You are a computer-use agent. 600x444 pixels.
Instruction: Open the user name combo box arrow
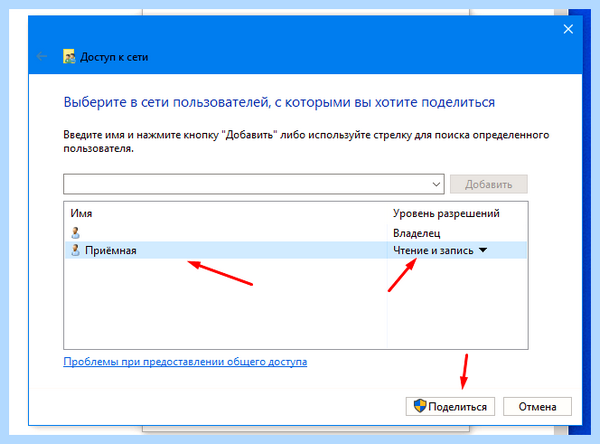(436, 184)
